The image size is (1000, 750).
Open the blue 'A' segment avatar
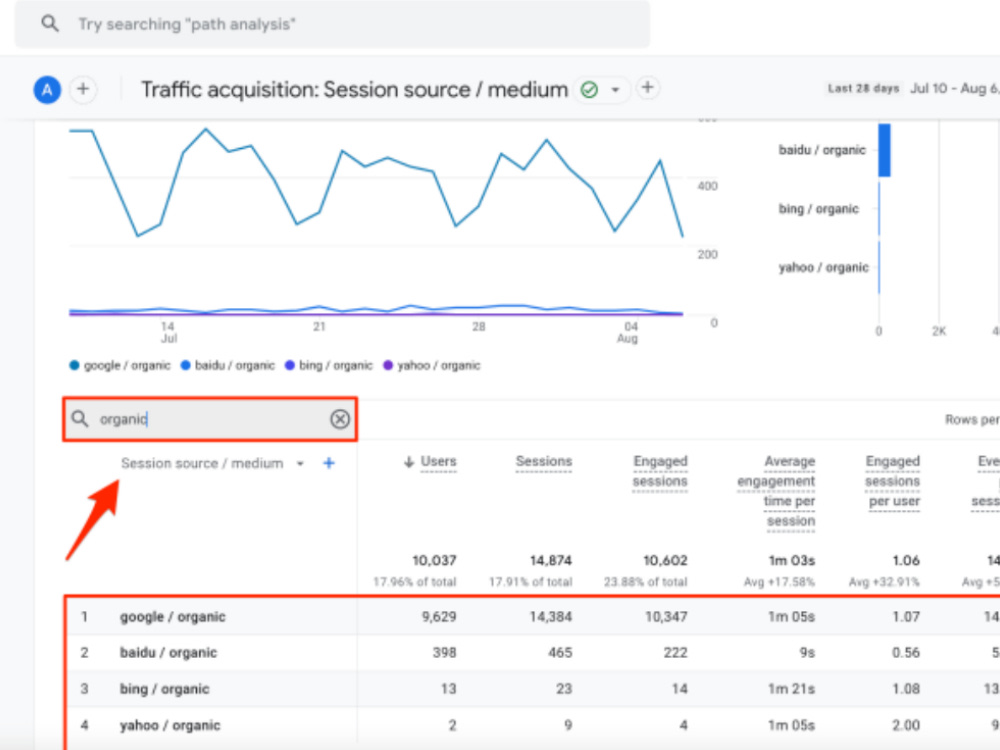[47, 90]
